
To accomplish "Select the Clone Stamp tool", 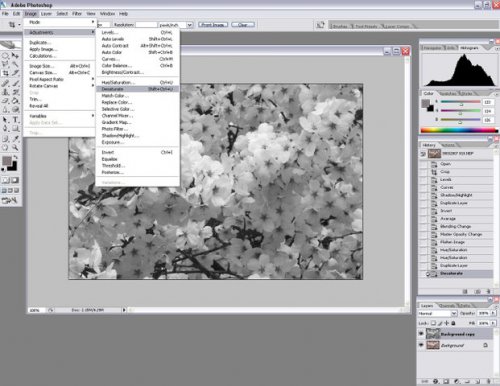I will [x=6, y=92].
